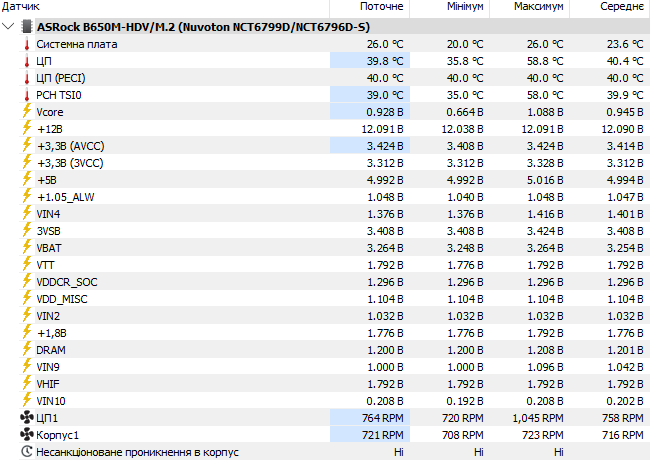Click the fan icon beside Корпус1

tap(27, 435)
